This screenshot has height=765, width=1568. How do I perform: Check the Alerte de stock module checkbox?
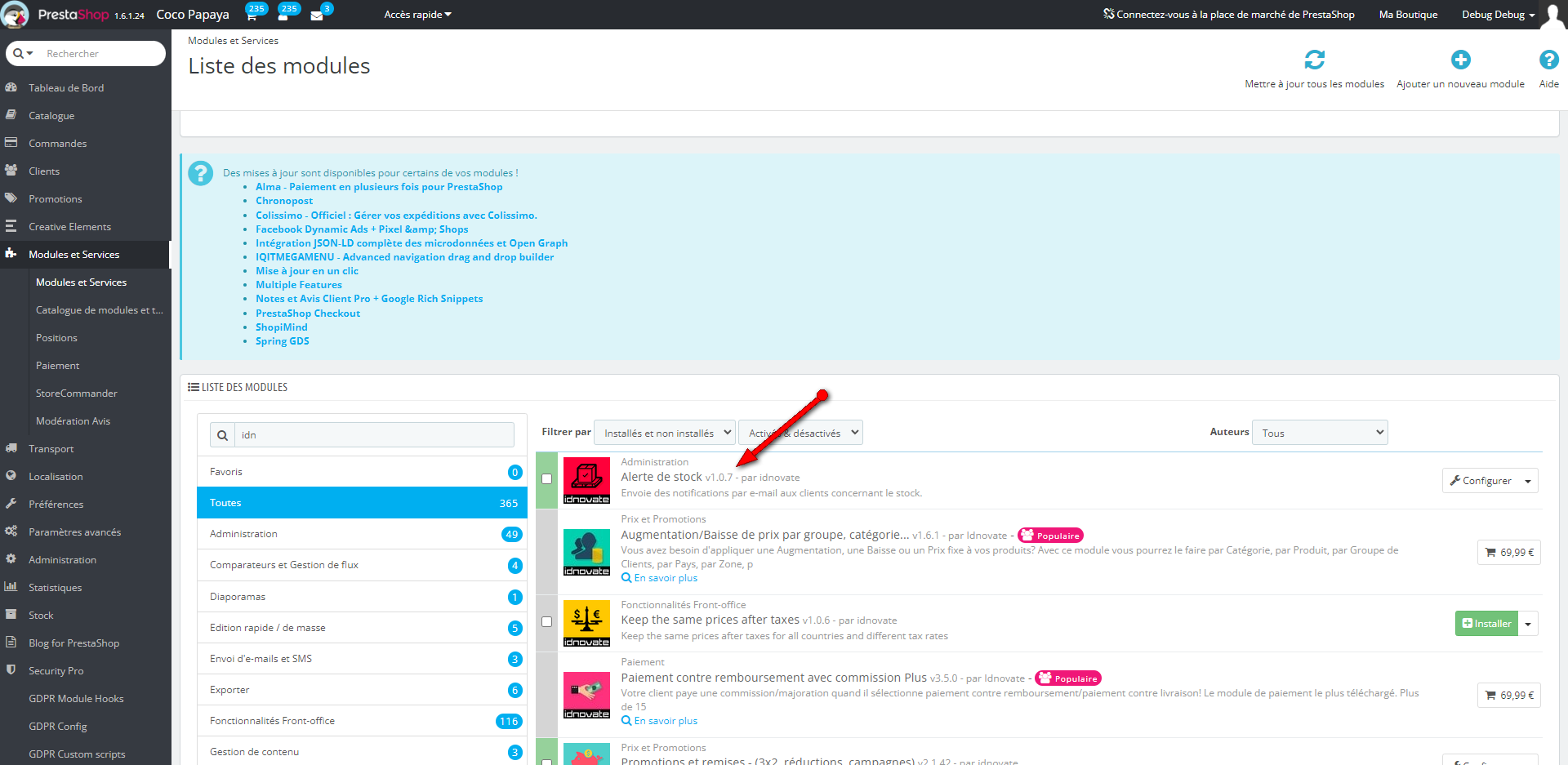pyautogui.click(x=547, y=479)
